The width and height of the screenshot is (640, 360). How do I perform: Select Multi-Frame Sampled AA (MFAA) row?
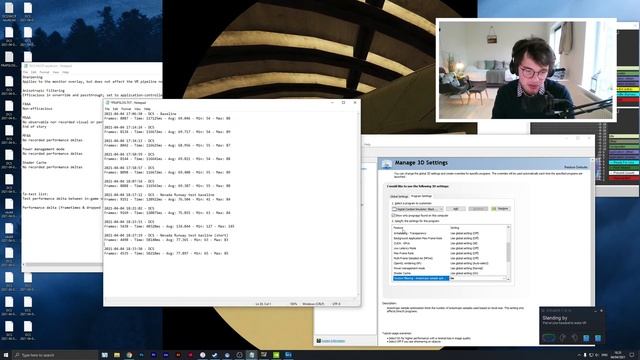pyautogui.click(x=449, y=258)
